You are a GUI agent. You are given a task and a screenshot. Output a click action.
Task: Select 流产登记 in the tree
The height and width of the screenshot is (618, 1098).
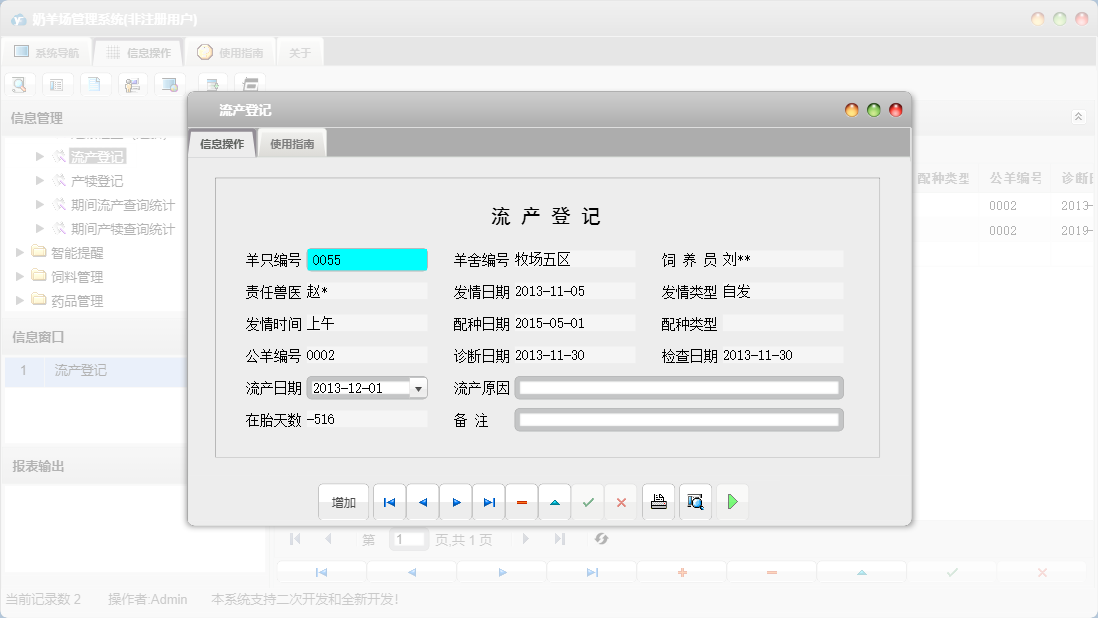coord(97,157)
